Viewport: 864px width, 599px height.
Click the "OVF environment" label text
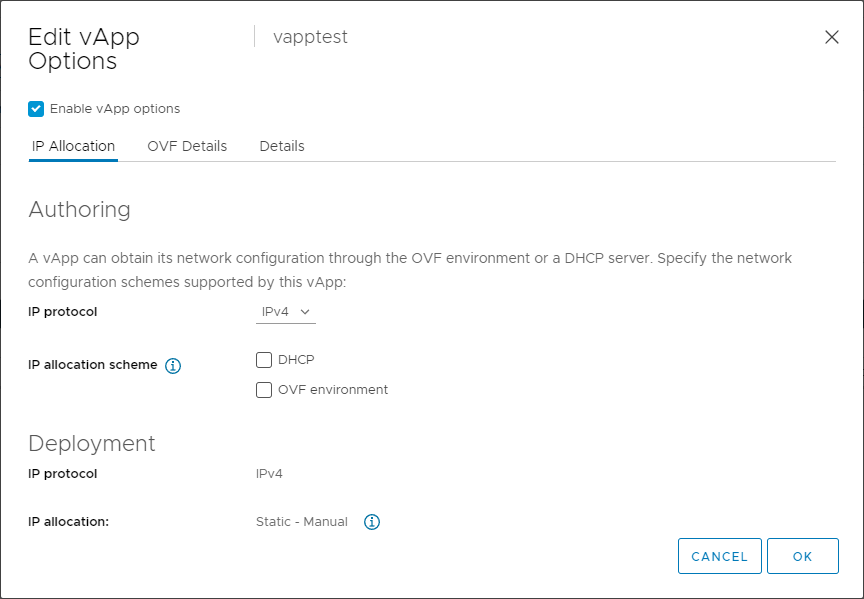333,390
